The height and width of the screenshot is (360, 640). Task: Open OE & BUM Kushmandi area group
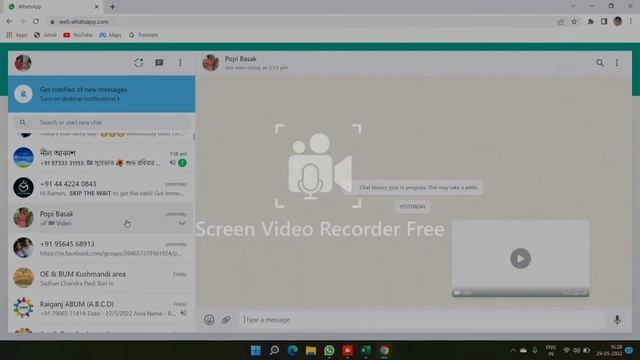(102, 278)
